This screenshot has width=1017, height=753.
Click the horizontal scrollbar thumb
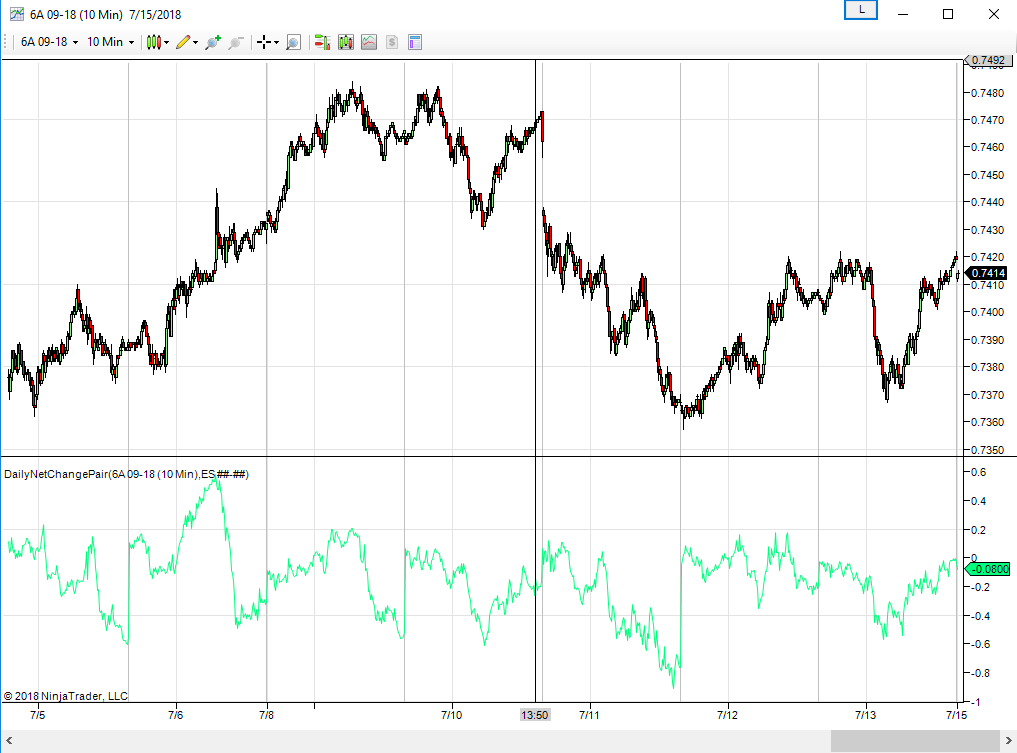[915, 740]
